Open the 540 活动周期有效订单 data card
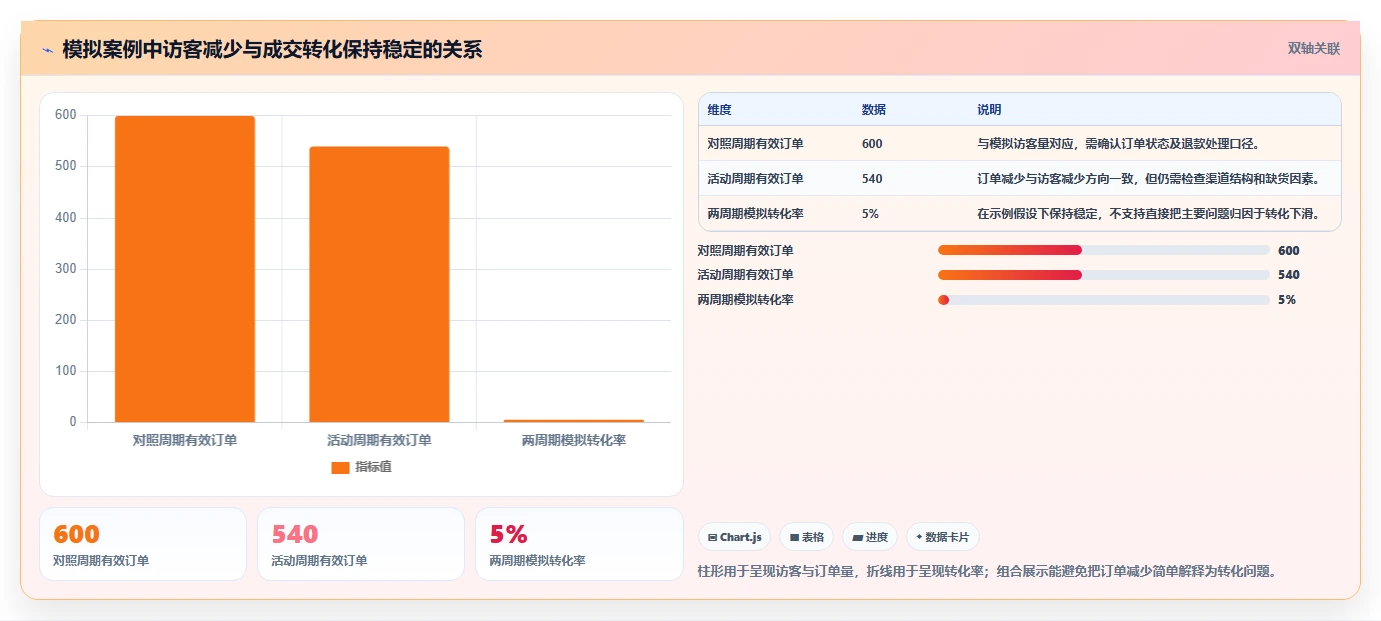 coord(361,544)
